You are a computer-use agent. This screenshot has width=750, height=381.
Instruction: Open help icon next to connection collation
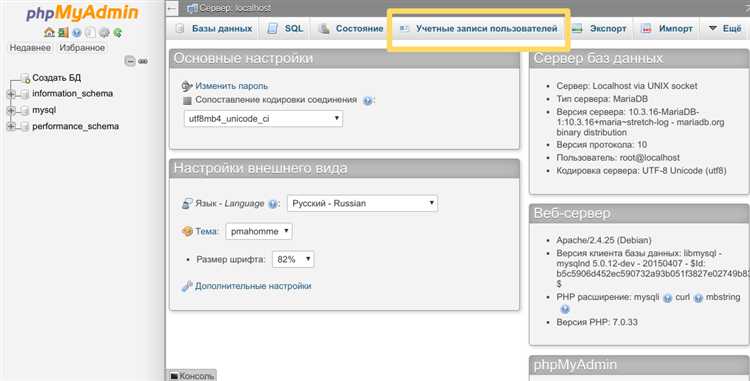point(367,100)
